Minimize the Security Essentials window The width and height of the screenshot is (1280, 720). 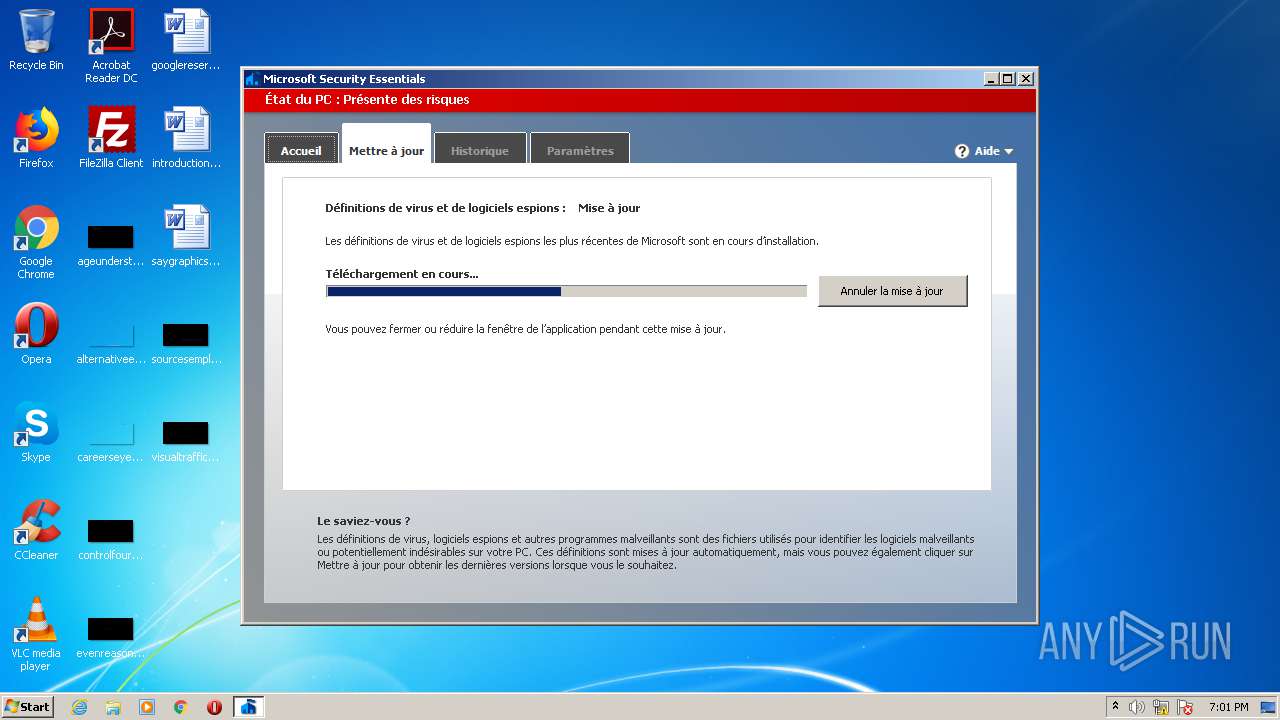coord(991,79)
